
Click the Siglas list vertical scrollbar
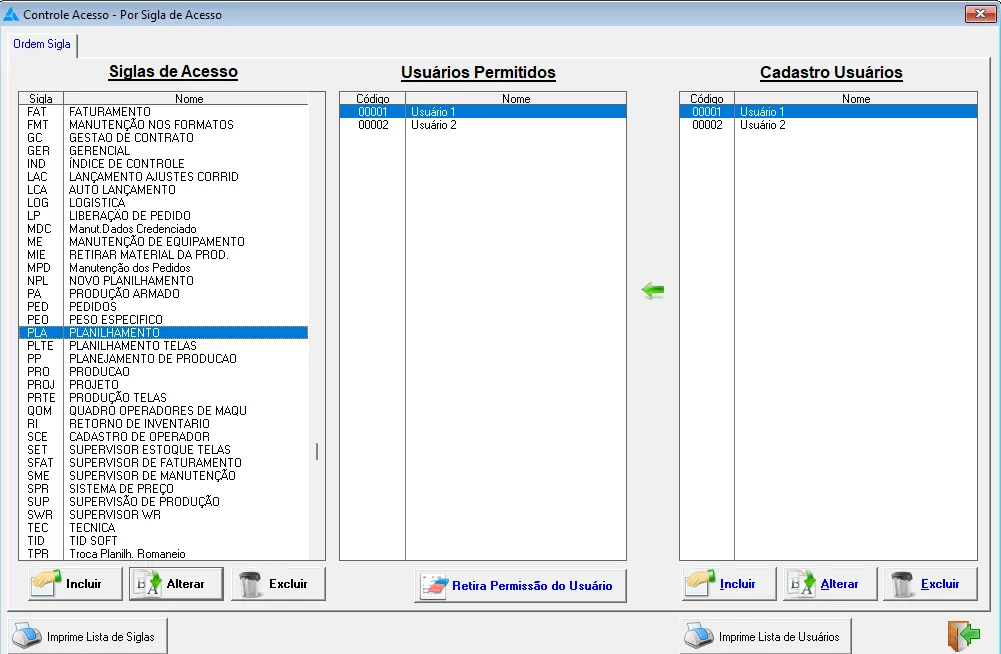click(317, 451)
